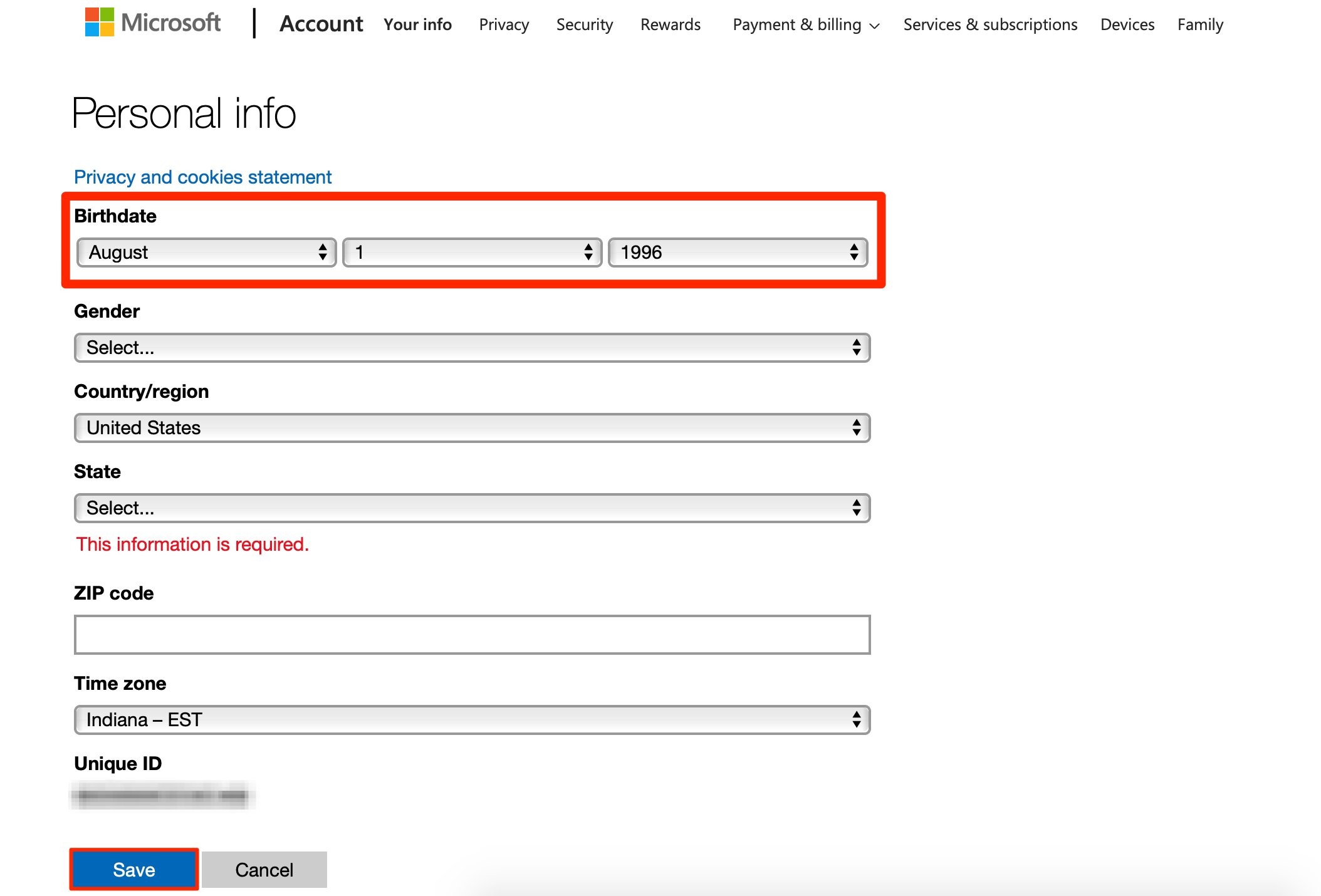Switch to the Your info tab
Image resolution: width=1321 pixels, height=896 pixels.
417,24
